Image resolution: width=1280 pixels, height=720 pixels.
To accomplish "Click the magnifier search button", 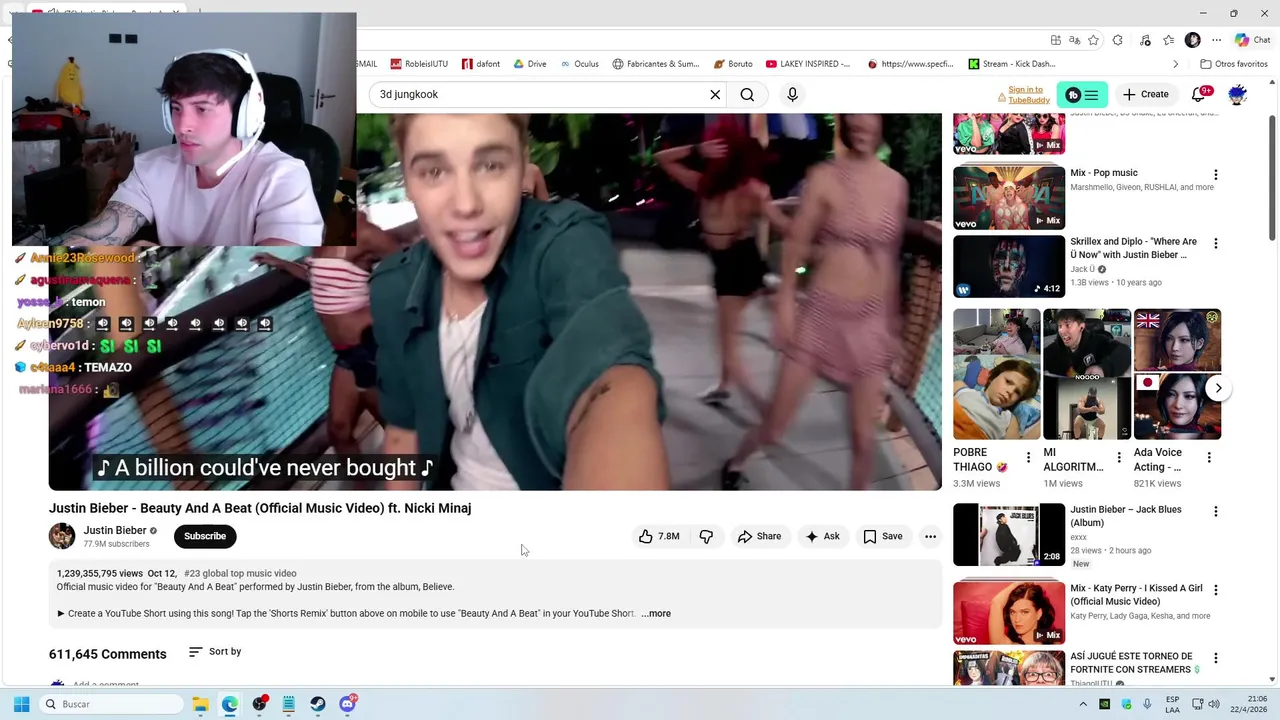I will click(747, 94).
